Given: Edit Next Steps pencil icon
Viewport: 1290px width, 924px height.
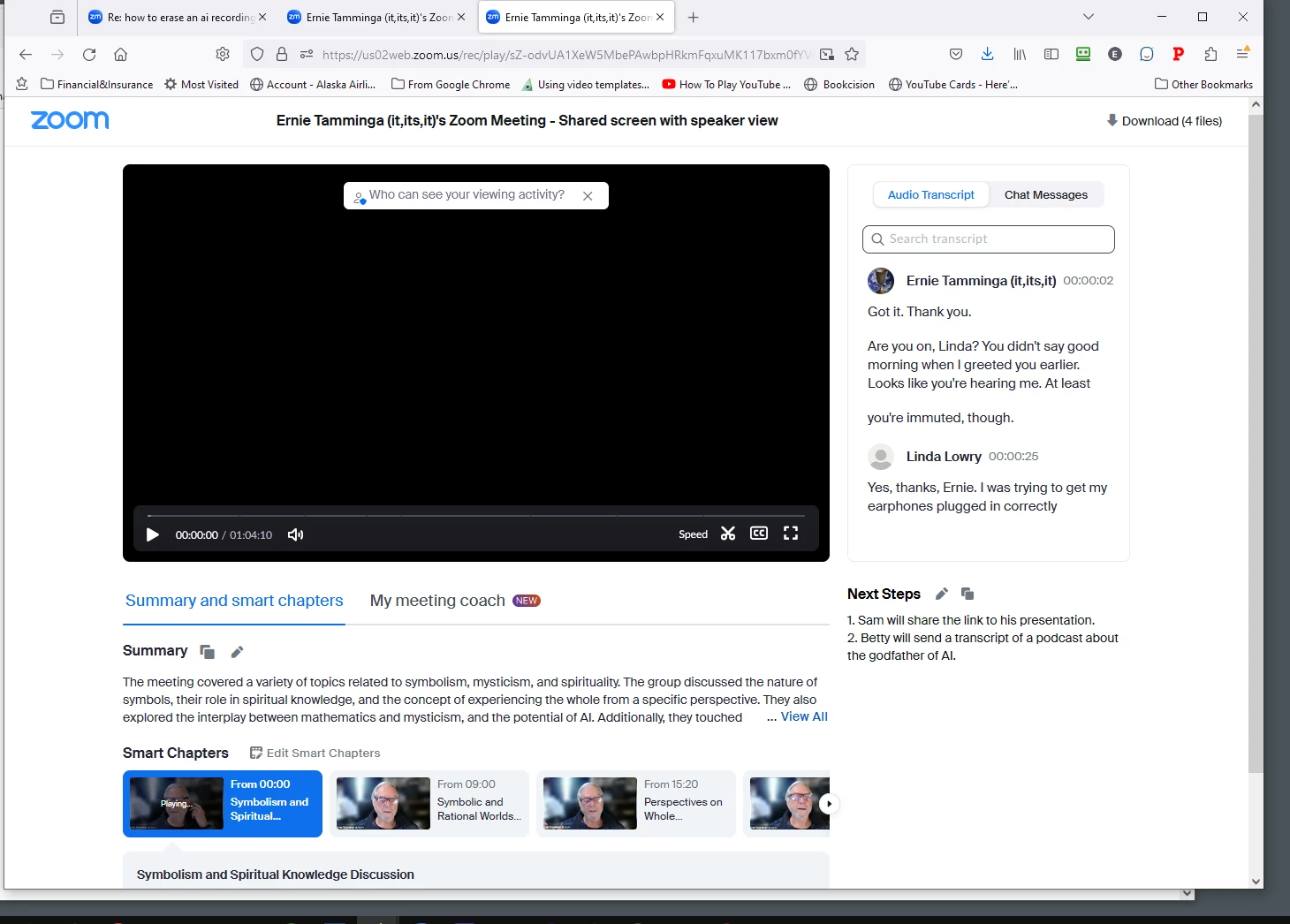Looking at the screenshot, I should tap(942, 594).
